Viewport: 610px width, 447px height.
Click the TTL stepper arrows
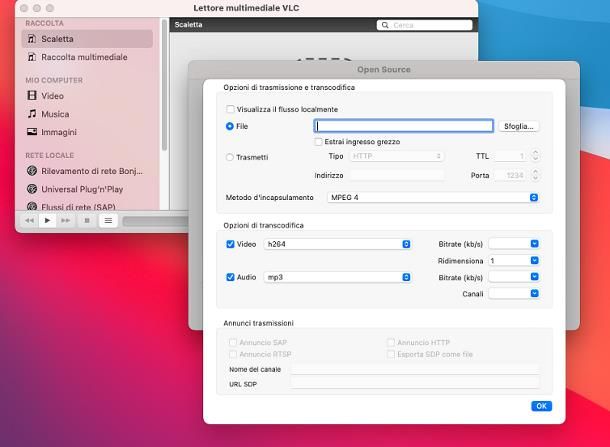(x=535, y=156)
